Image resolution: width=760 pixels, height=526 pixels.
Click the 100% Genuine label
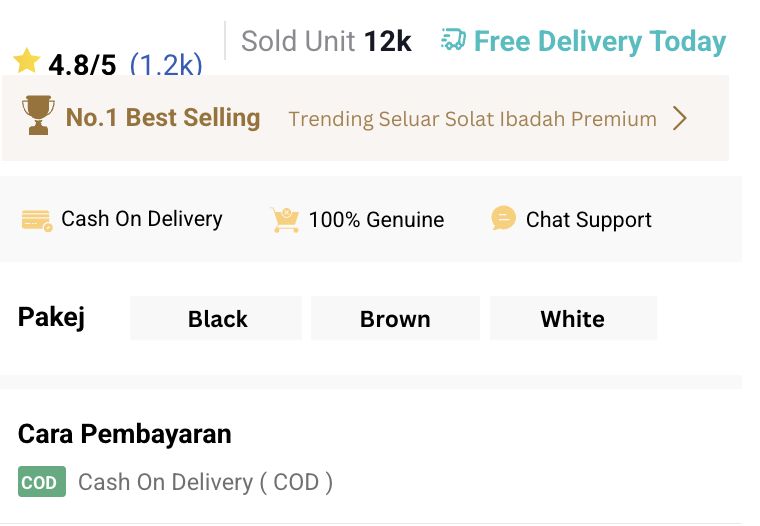[x=376, y=220]
